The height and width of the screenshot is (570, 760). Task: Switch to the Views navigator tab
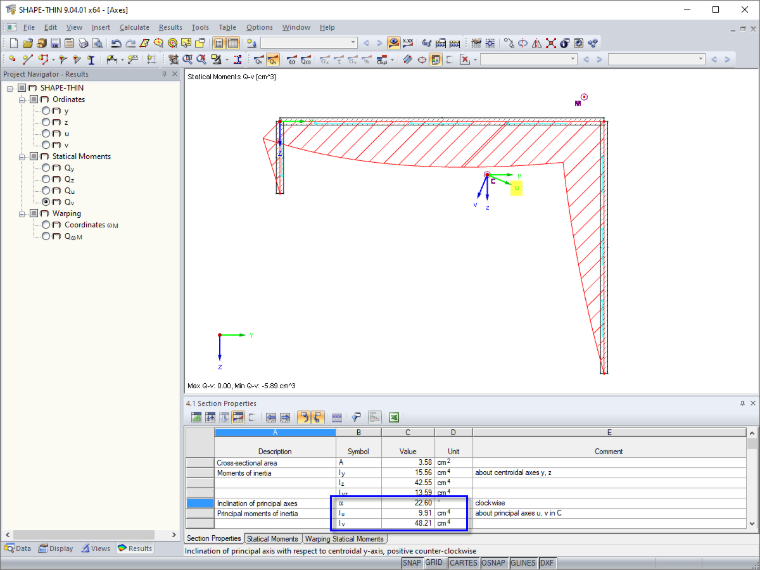coord(96,549)
